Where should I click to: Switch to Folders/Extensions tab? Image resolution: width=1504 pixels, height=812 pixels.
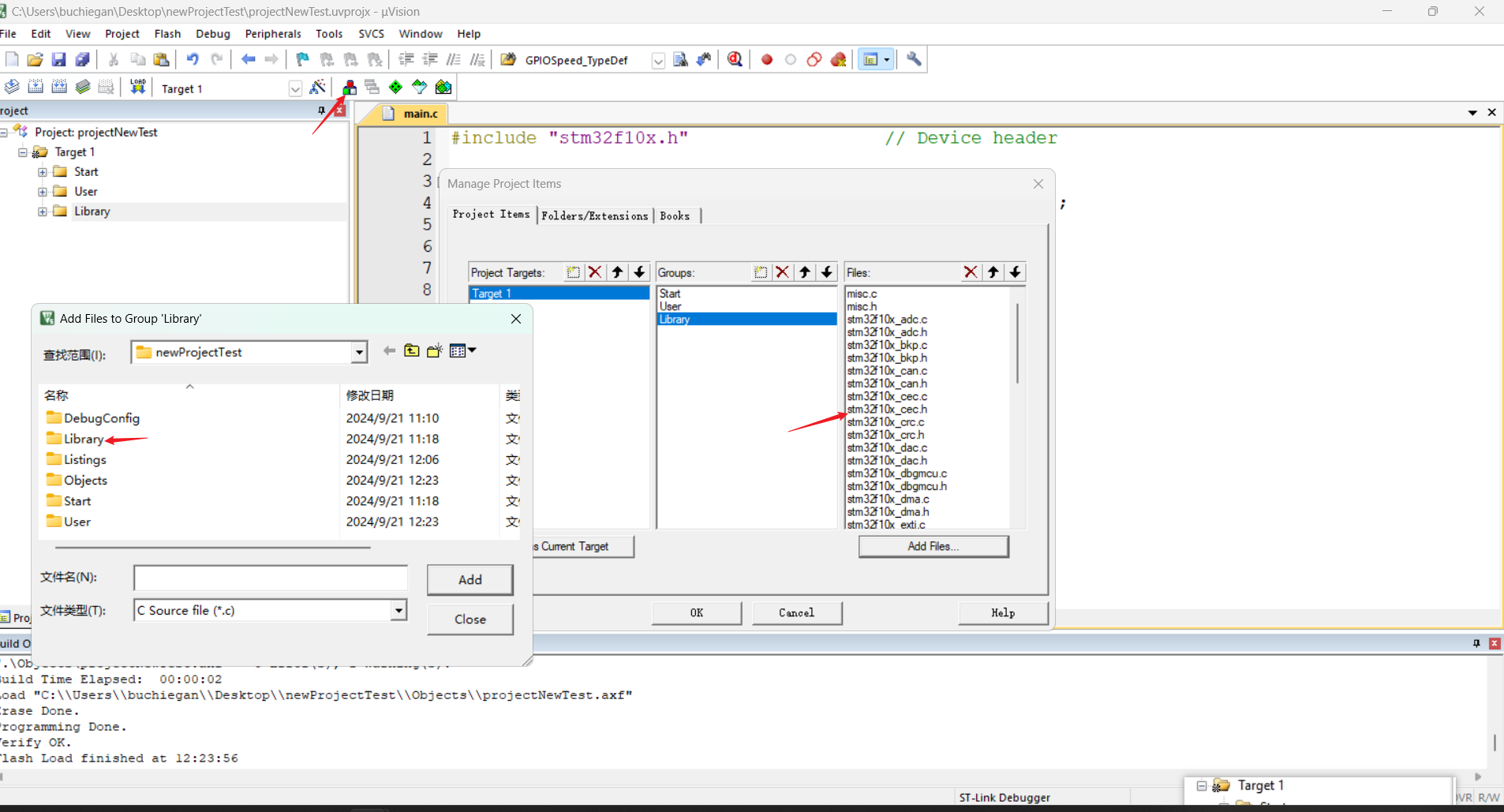click(595, 215)
